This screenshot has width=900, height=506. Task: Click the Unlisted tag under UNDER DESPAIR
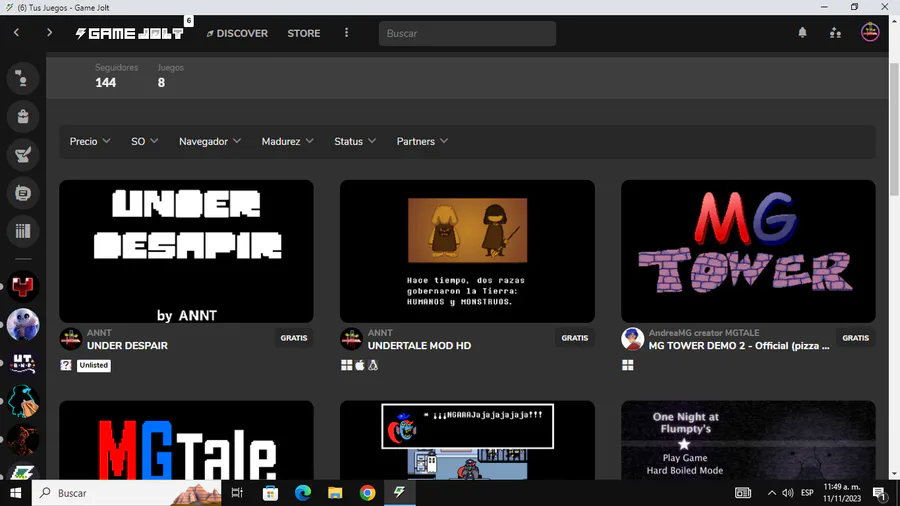(94, 365)
